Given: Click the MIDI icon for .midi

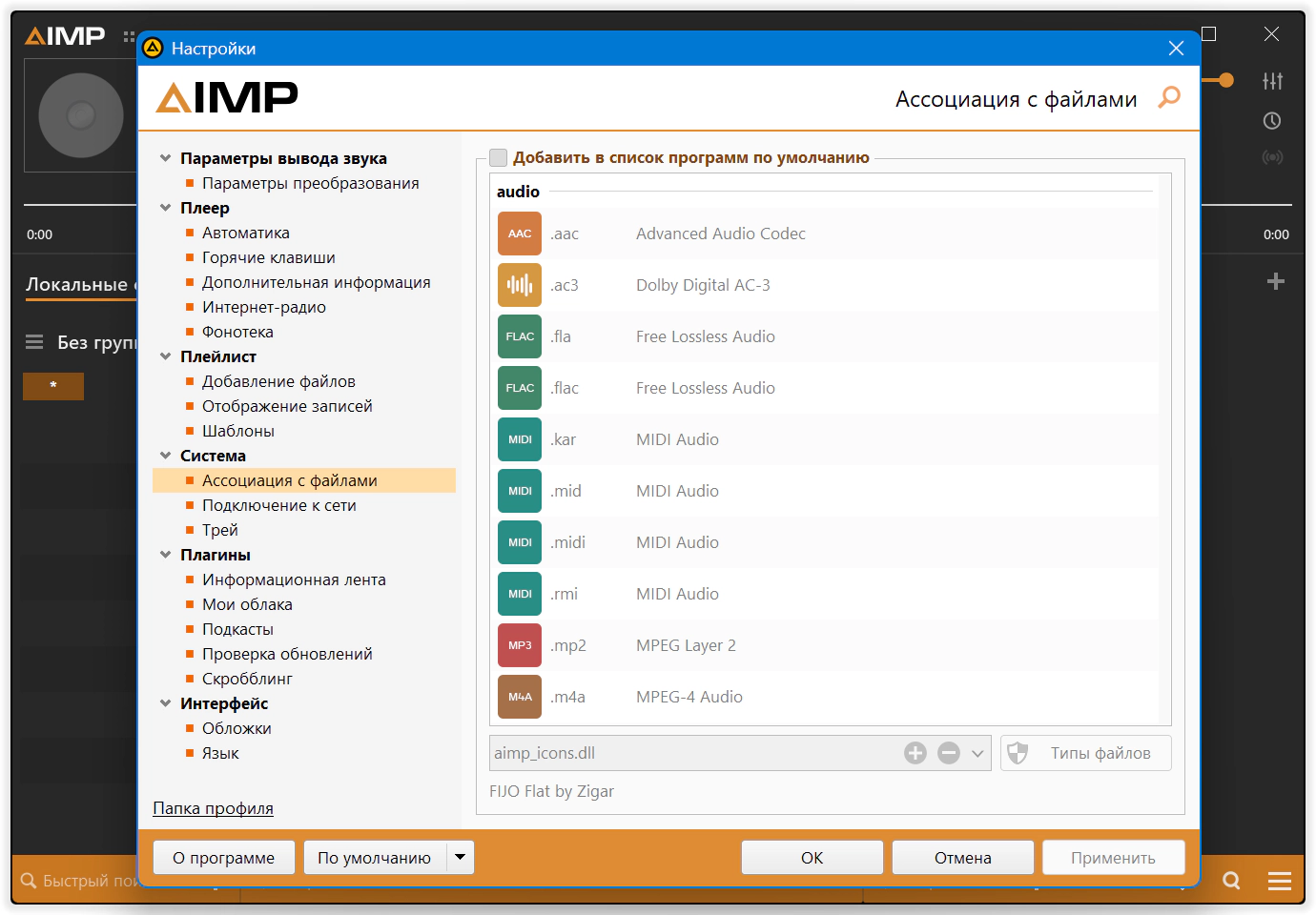Looking at the screenshot, I should coord(520,542).
